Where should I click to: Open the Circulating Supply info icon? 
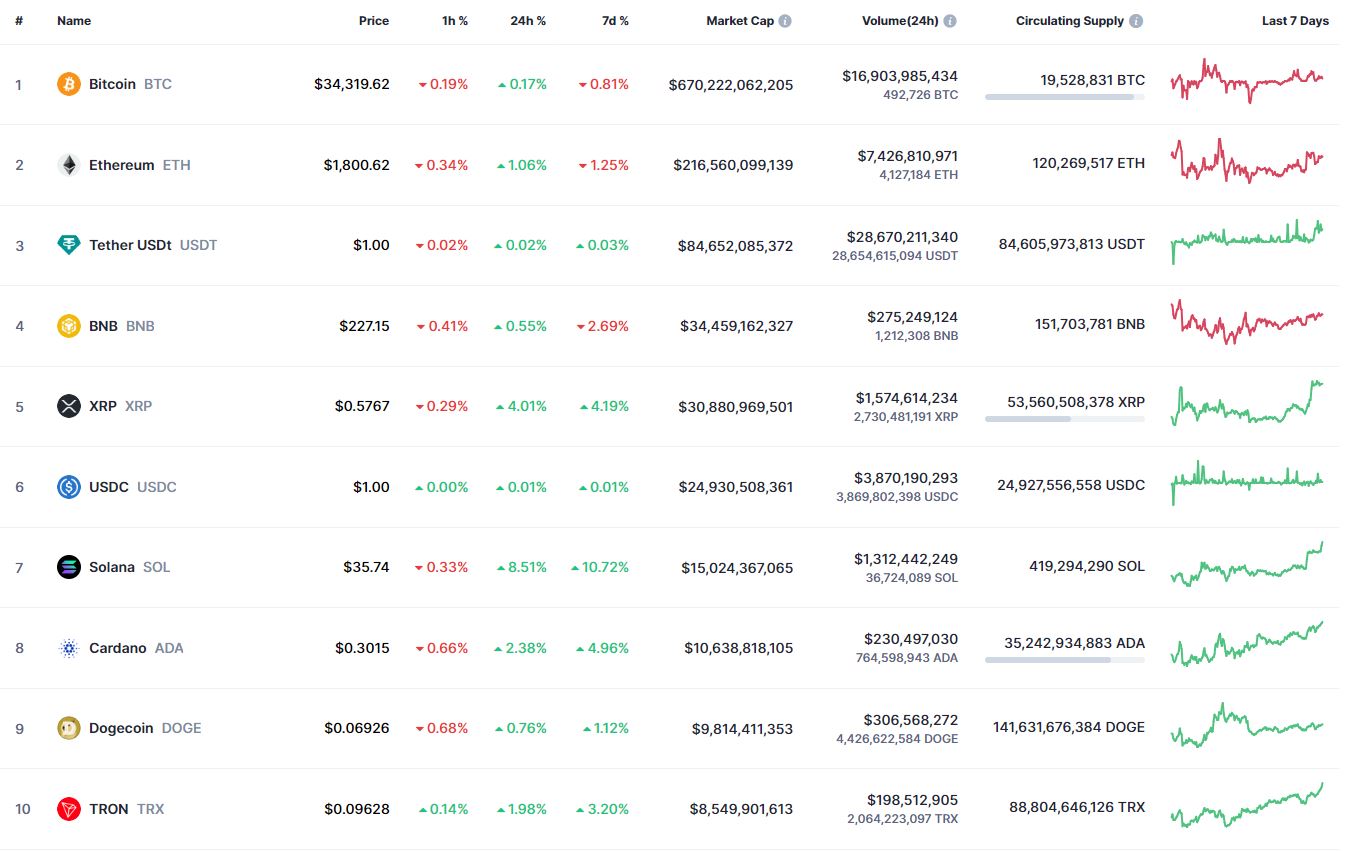coord(1136,21)
